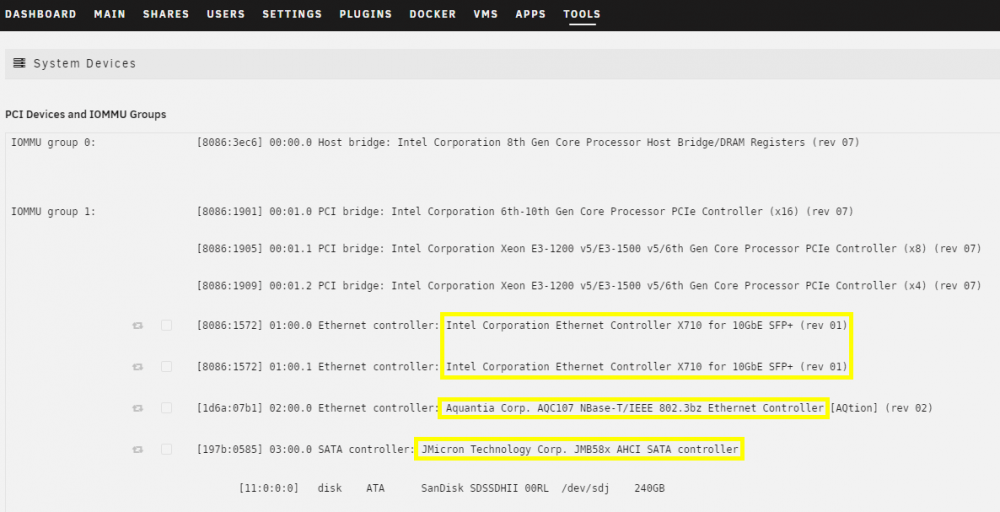
Task: Select the IOMMU group 0 label
Action: 54,142
